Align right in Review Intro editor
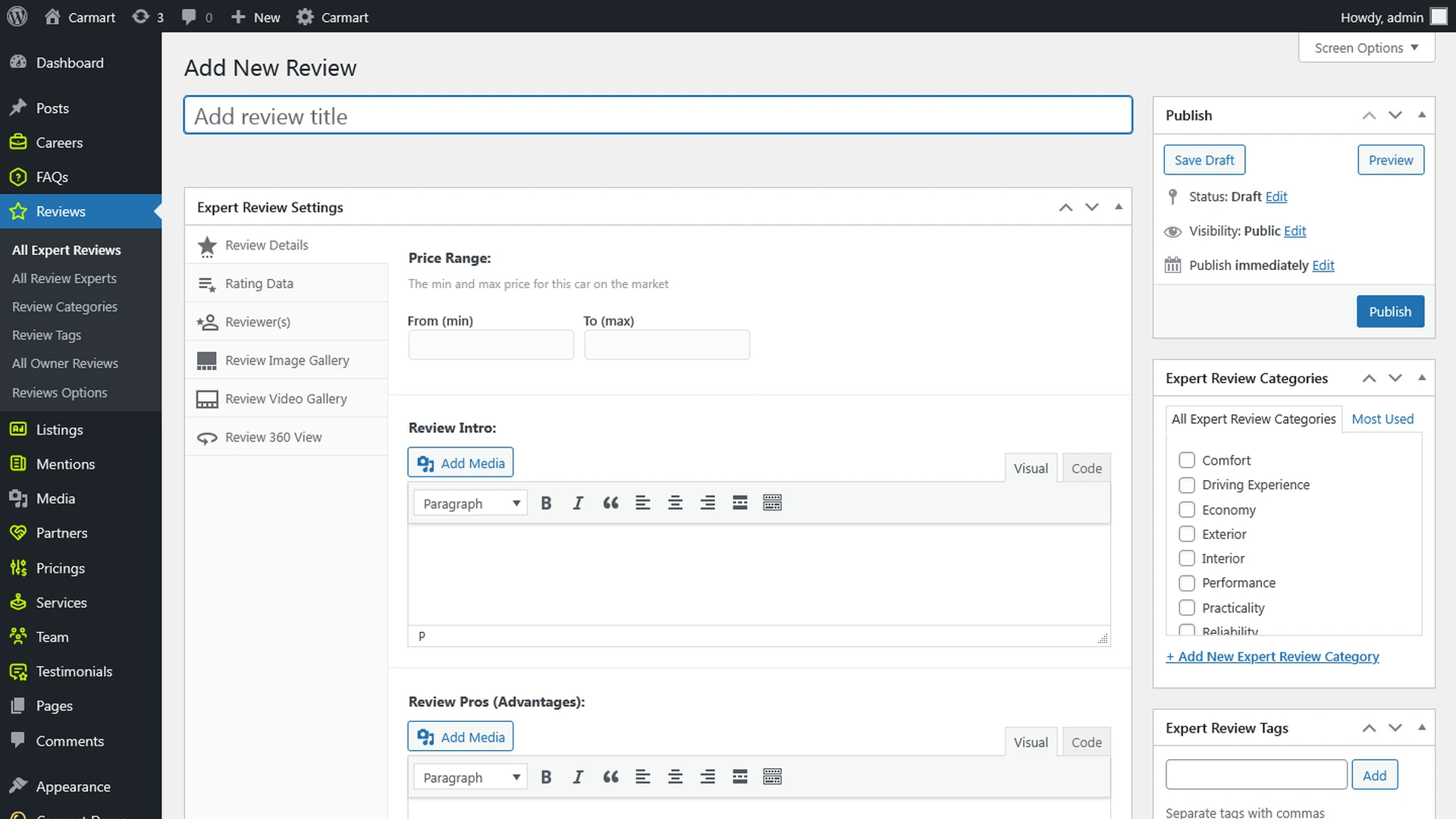The height and width of the screenshot is (819, 1456). tap(708, 503)
